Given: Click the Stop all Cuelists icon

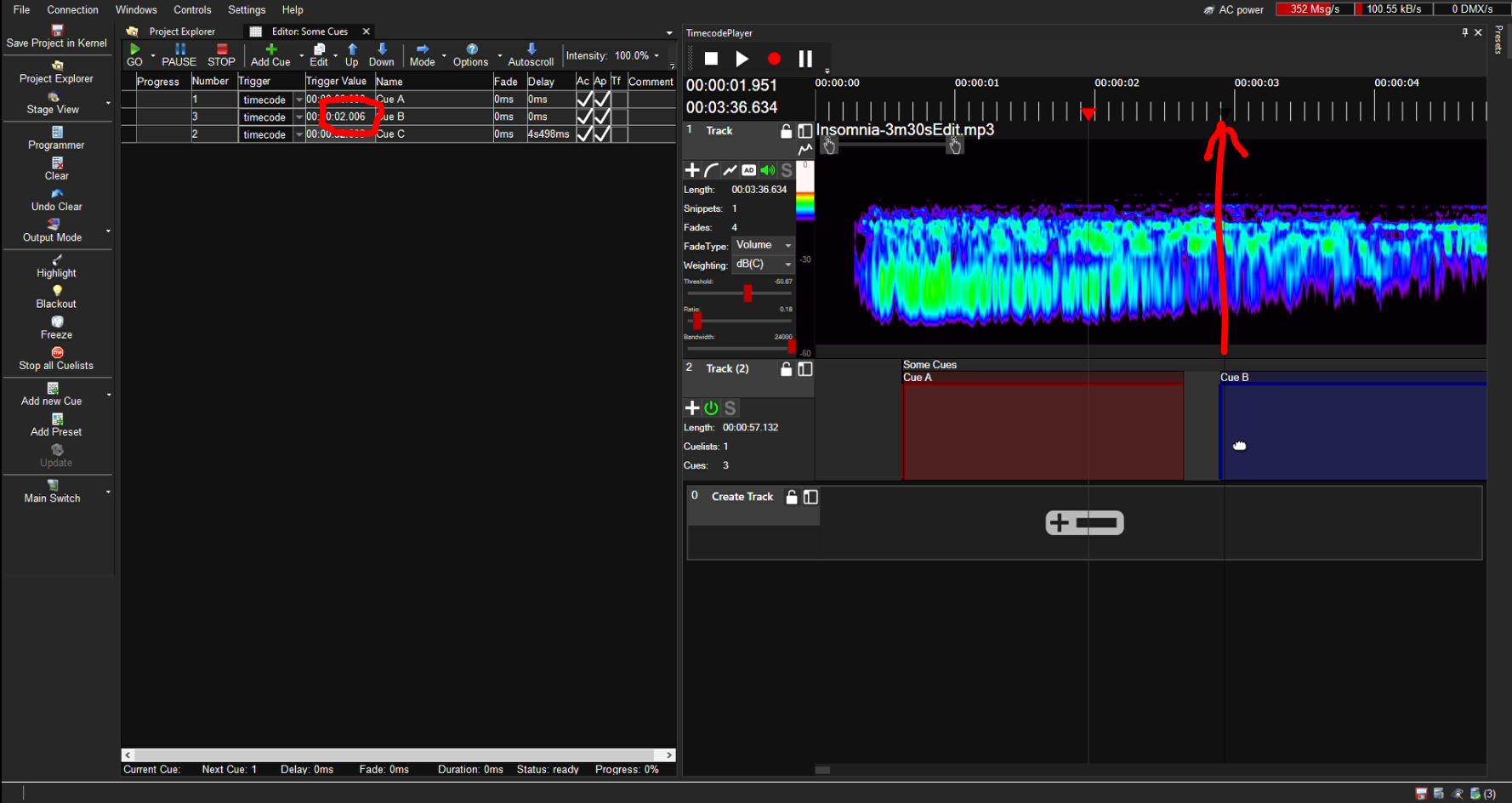Looking at the screenshot, I should coord(57,353).
